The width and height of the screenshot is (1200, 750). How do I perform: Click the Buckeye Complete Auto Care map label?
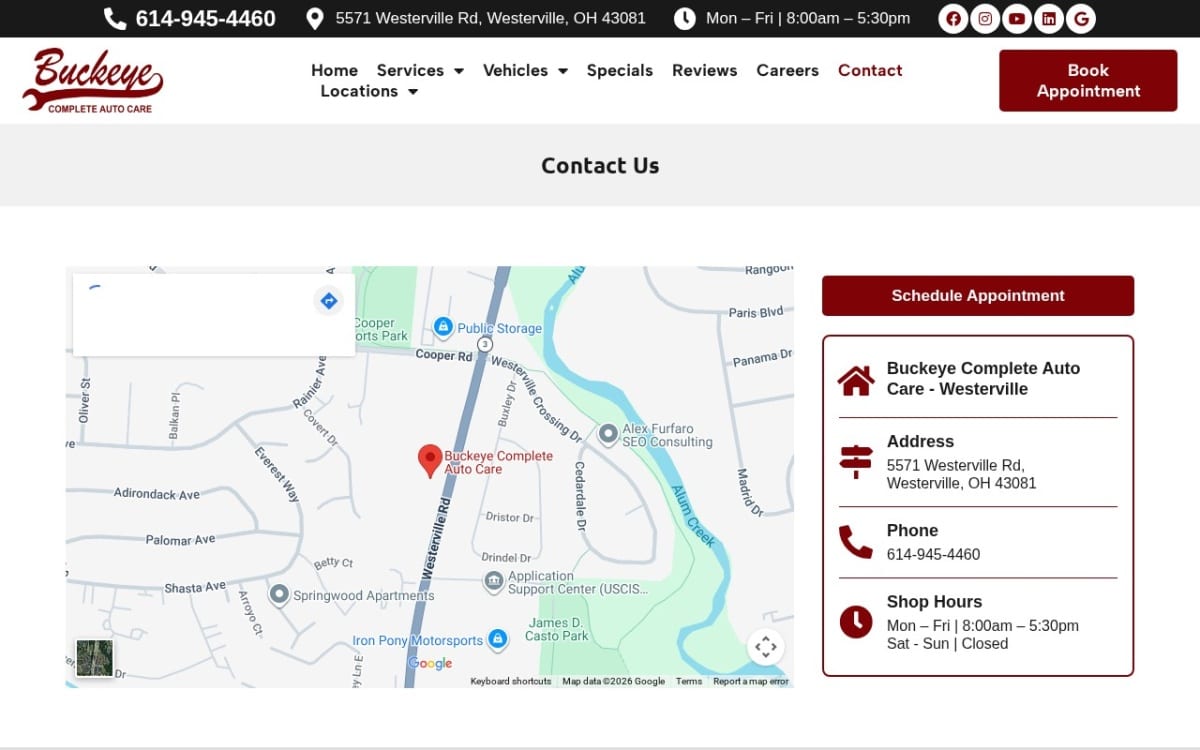click(x=498, y=462)
